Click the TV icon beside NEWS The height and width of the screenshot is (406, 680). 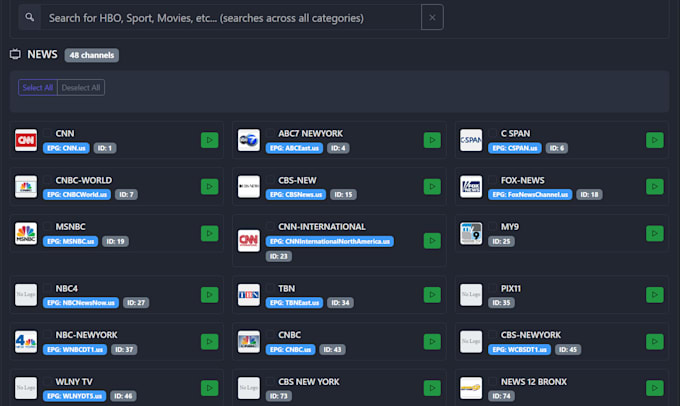point(15,54)
